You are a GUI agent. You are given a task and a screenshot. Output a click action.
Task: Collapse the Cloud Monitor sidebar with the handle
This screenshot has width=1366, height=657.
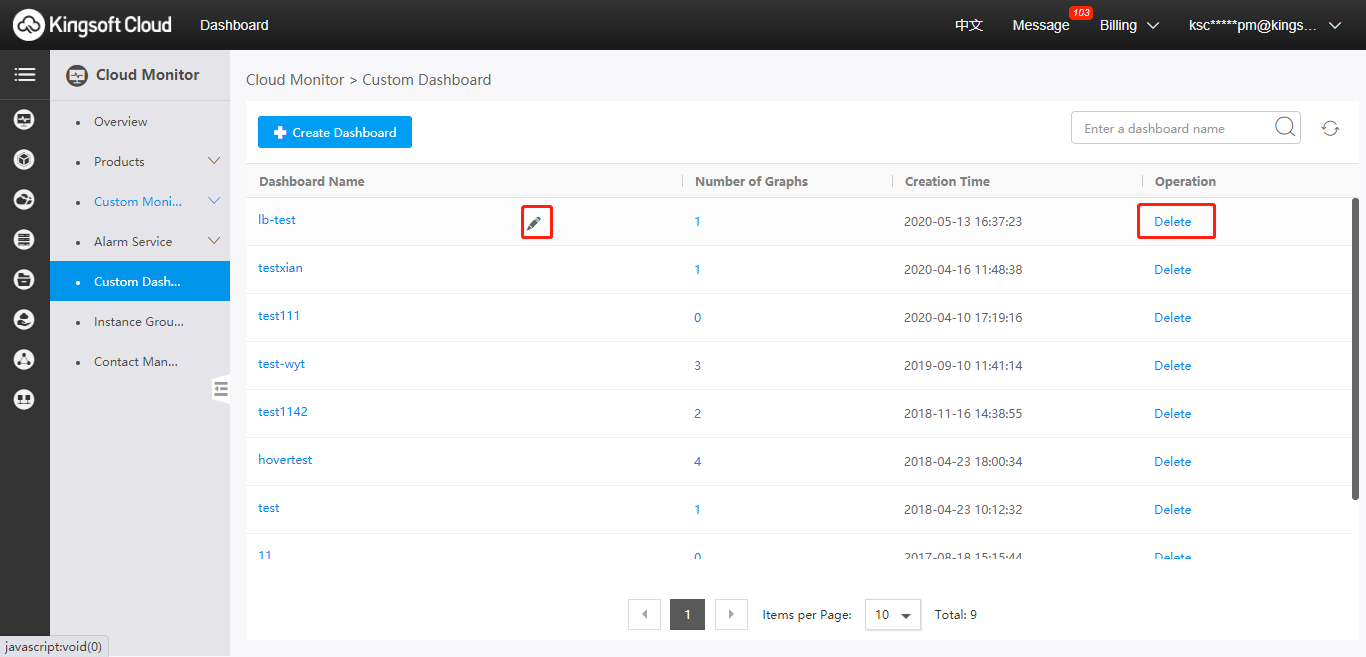click(221, 389)
